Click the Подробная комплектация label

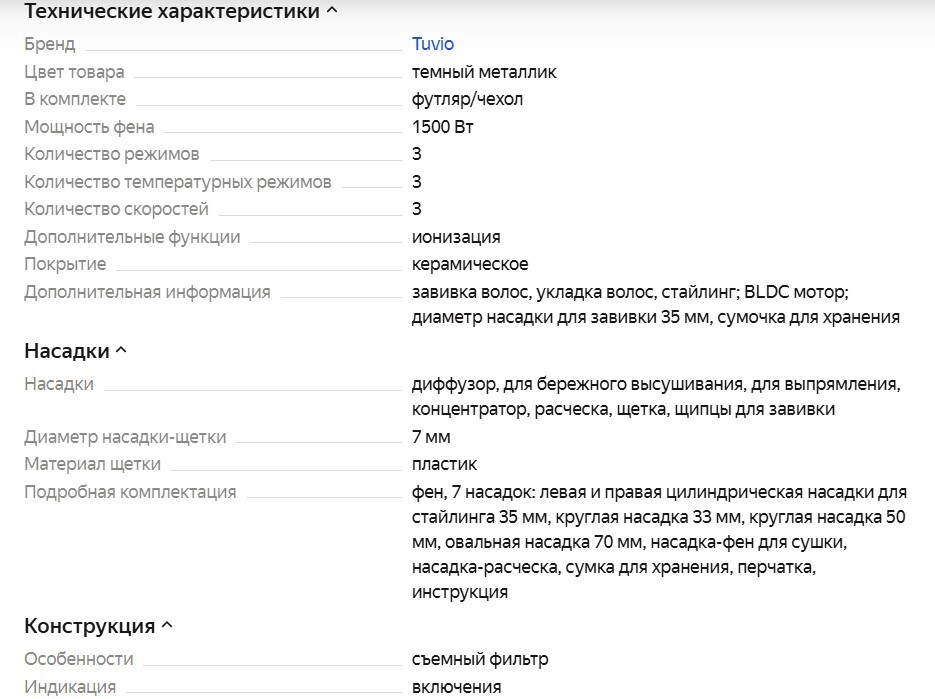(130, 492)
